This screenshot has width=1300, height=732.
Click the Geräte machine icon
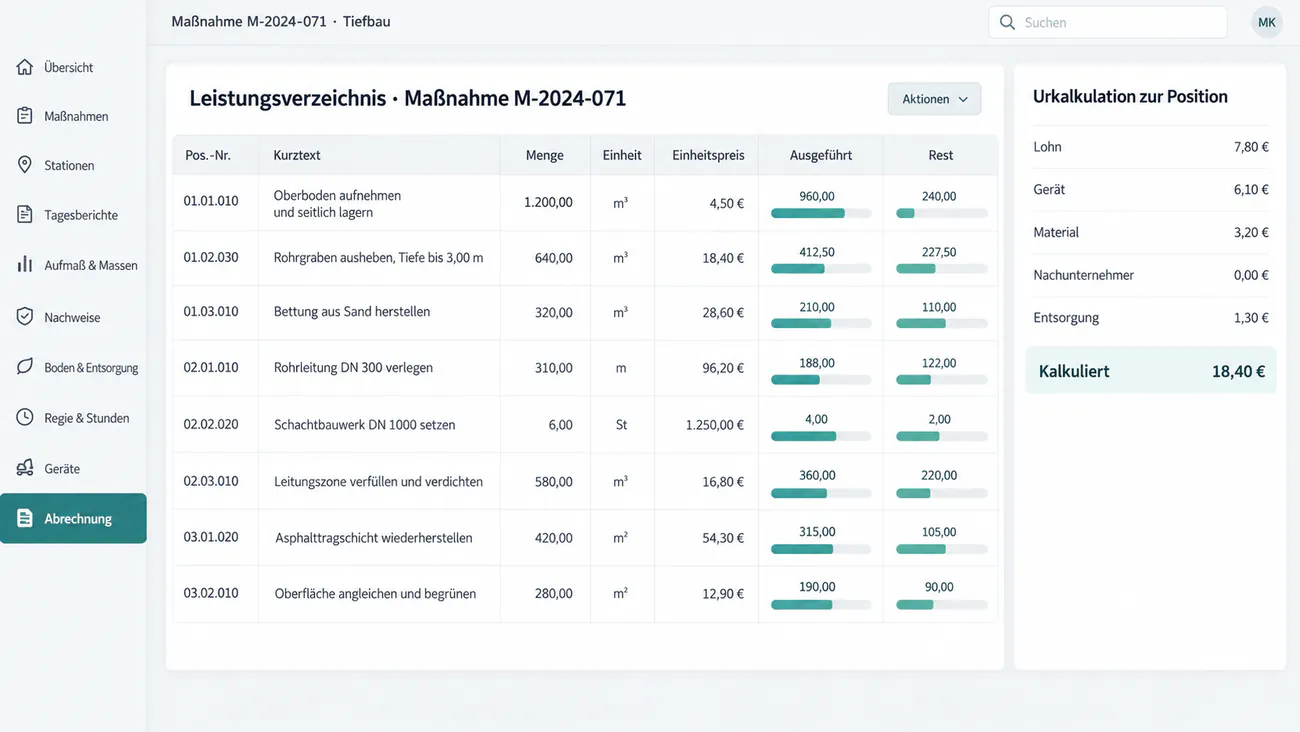[x=25, y=468]
